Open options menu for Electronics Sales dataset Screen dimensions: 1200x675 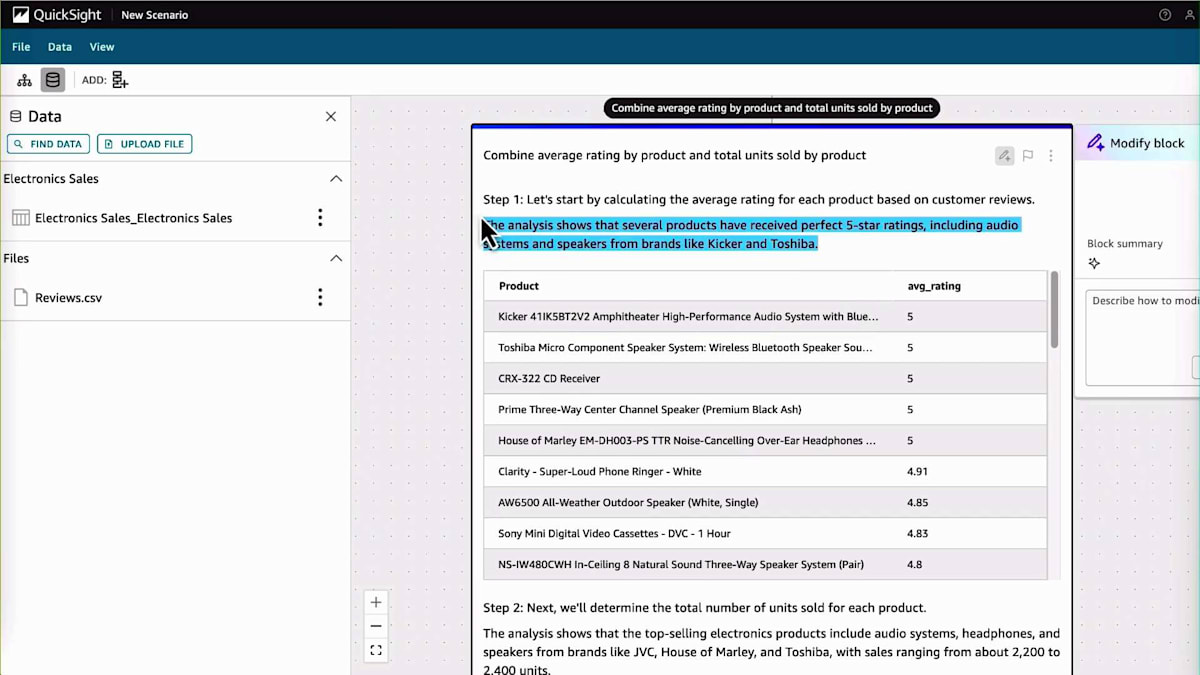(x=320, y=218)
